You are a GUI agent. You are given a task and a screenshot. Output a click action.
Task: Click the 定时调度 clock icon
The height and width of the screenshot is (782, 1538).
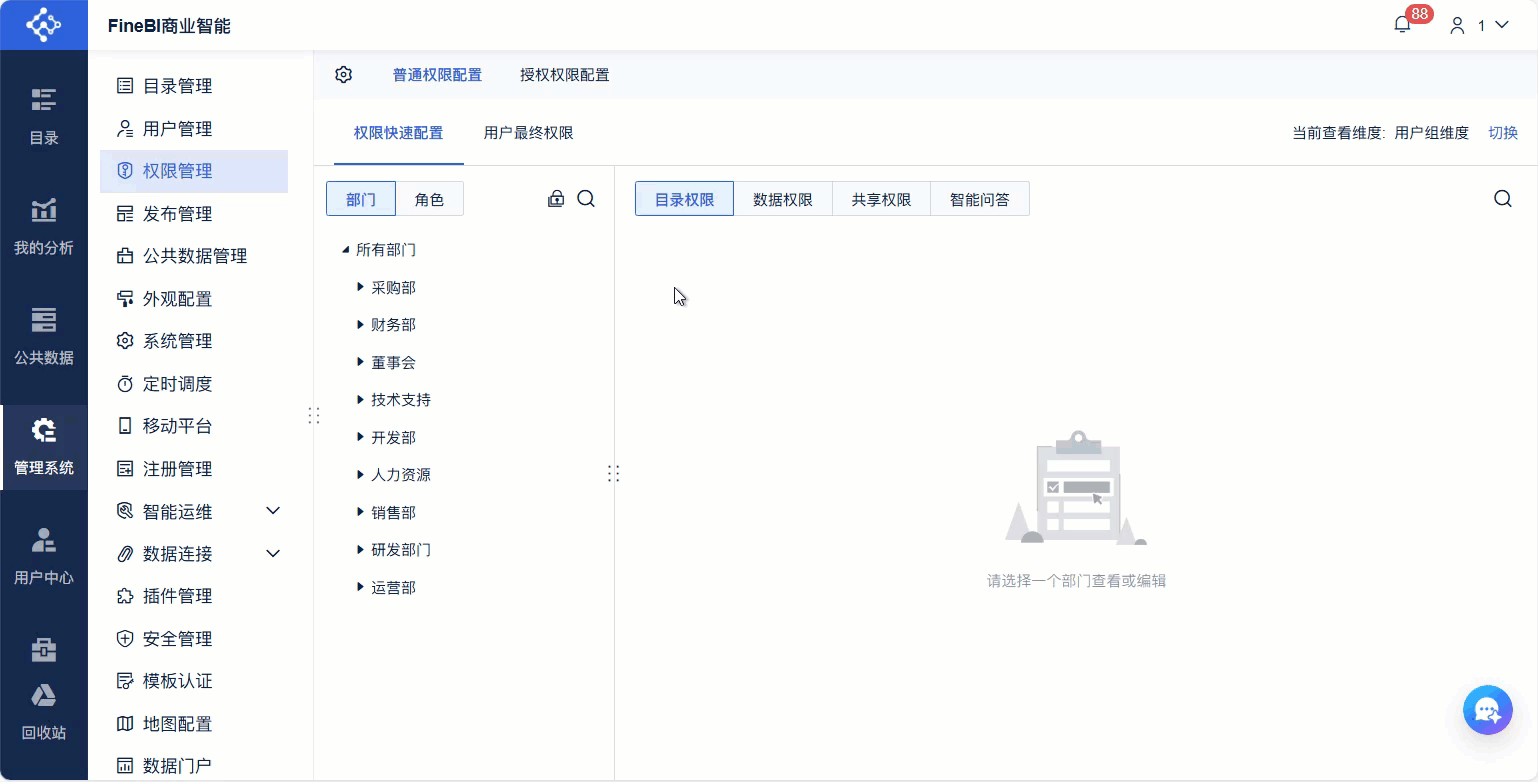[125, 384]
